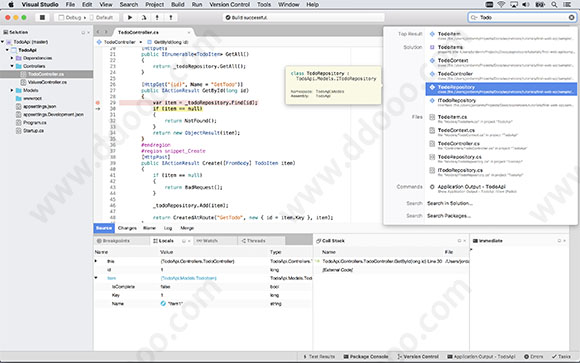The image size is (580, 363).
Task: Switch to the Merge editor tab
Action: click(187, 228)
